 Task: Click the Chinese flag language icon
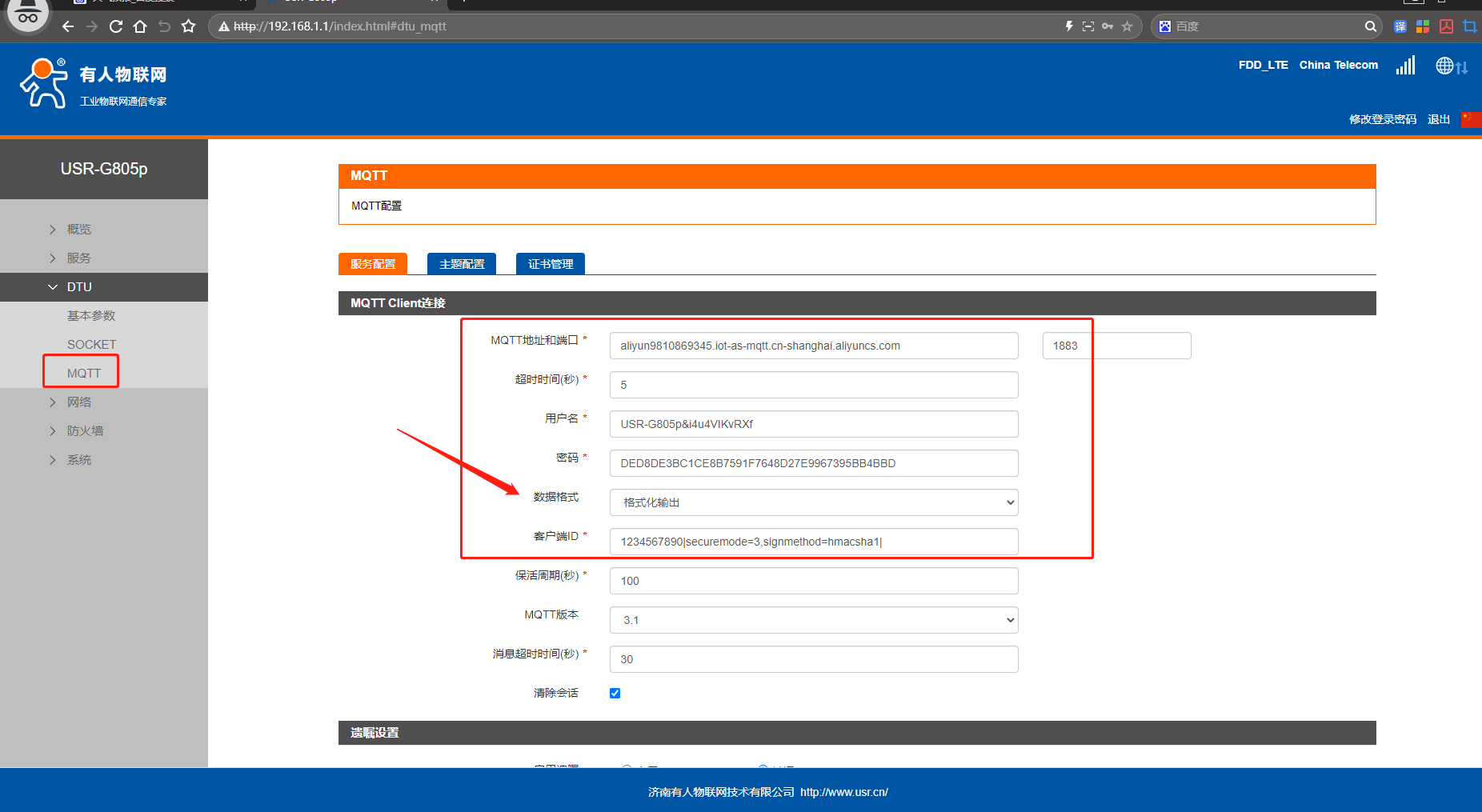coord(1471,119)
